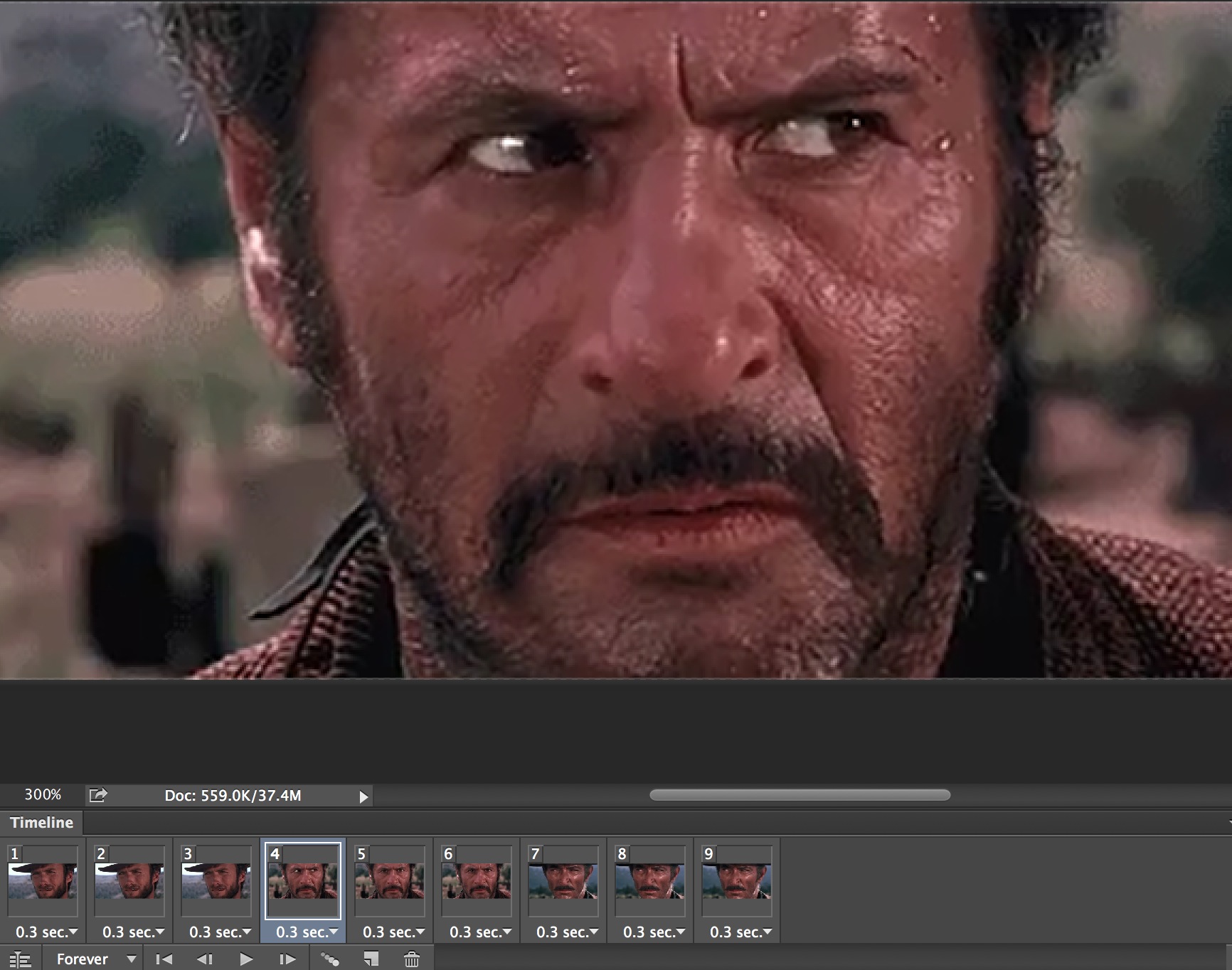Open frame 9 delay time menu
1232x970 pixels.
740,932
